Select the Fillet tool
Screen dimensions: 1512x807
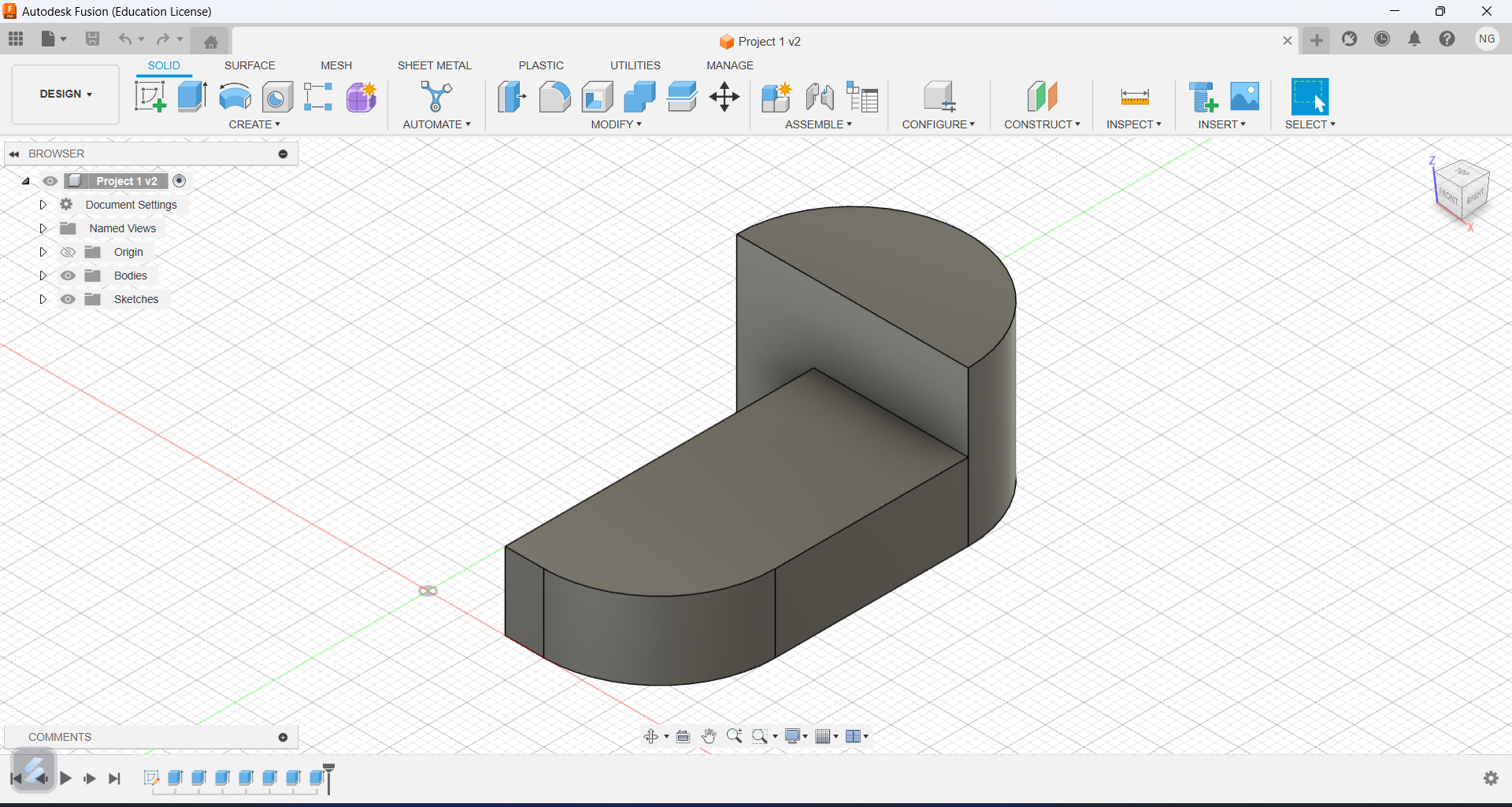(554, 97)
